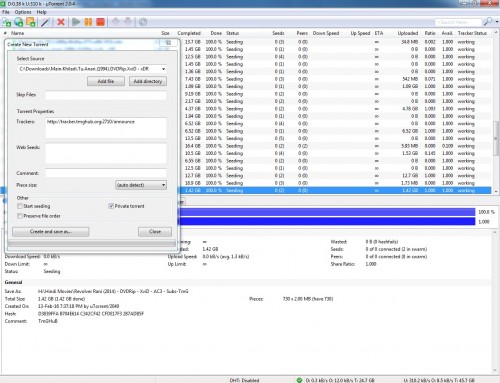Click the red Remove torrent icon
This screenshot has width=500, height=383.
click(61, 22)
